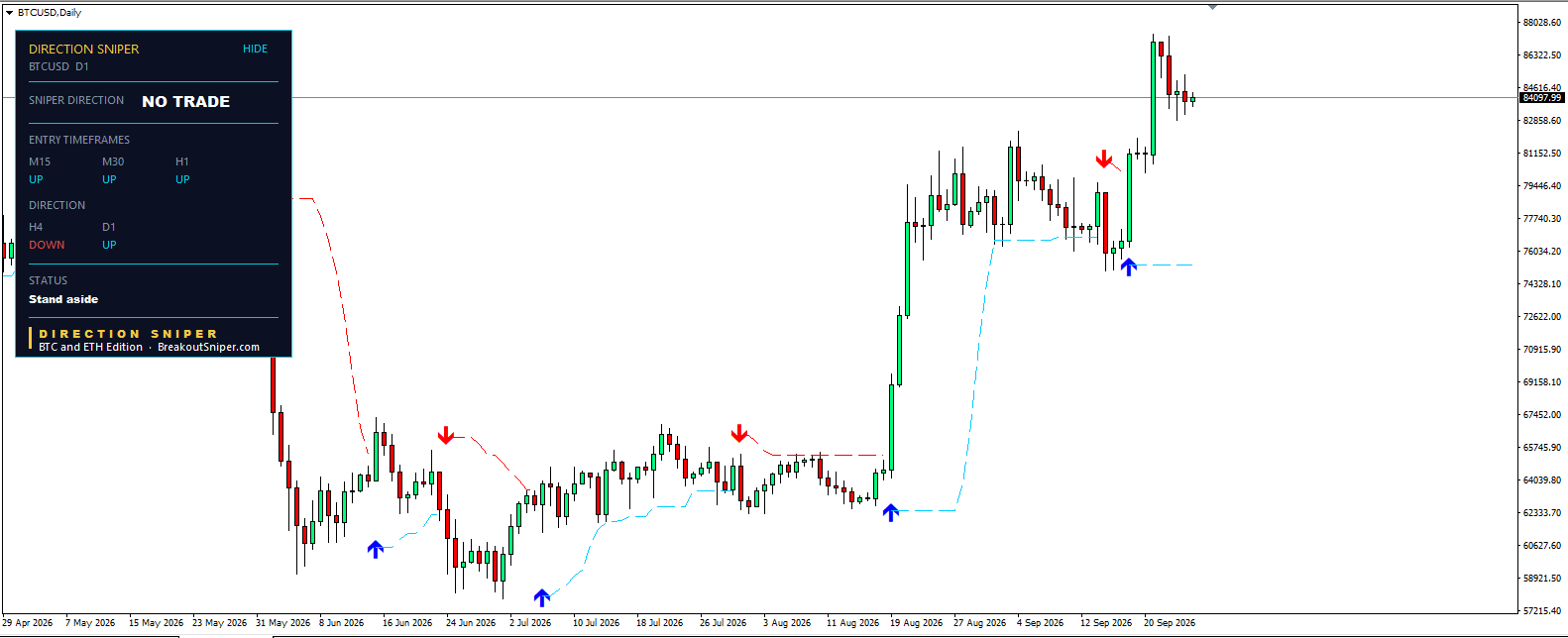This screenshot has height=638, width=1568.
Task: Click the red sell arrow above late June candles
Action: click(446, 436)
